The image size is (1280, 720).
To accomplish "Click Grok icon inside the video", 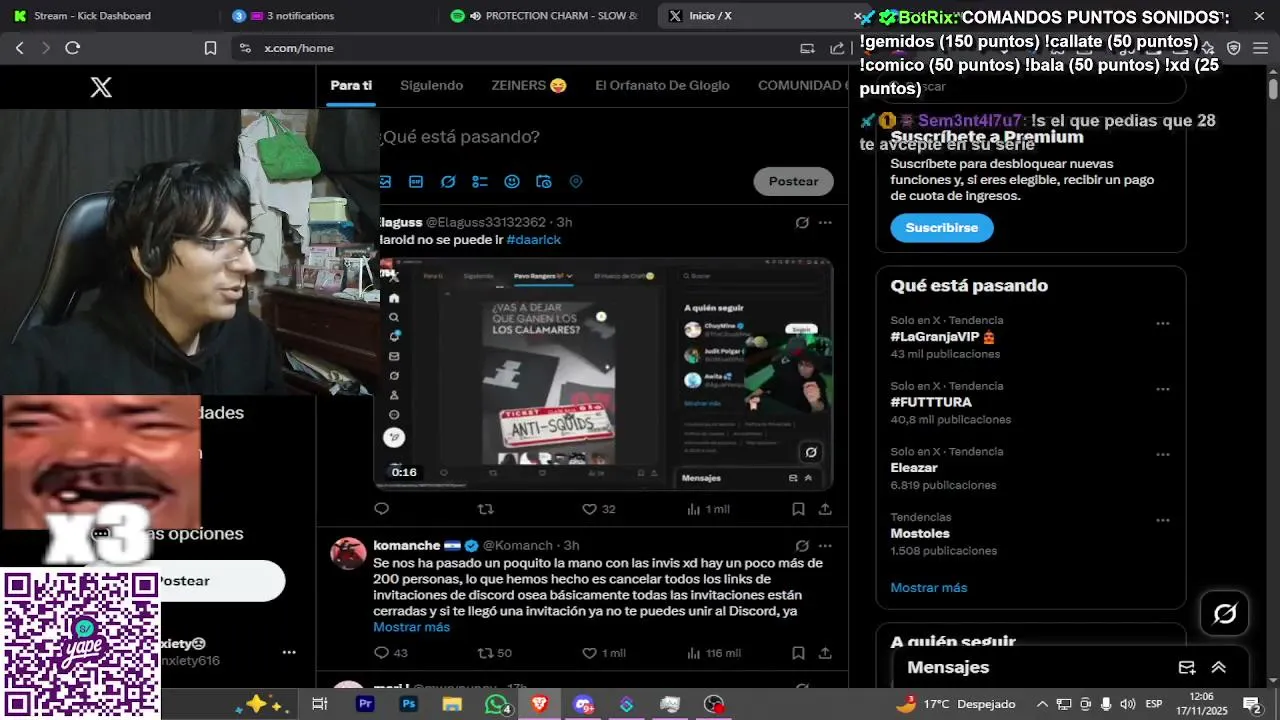I will click(x=811, y=452).
